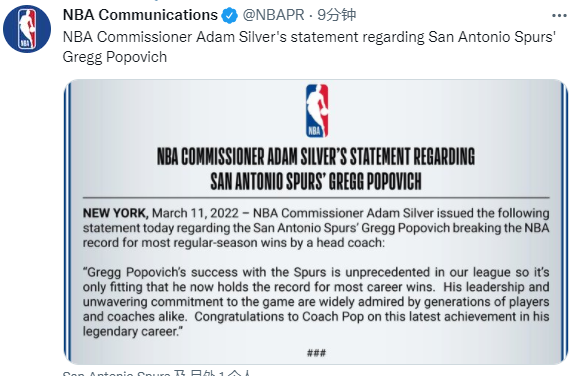Click the blue left border of the statement image
This screenshot has height=376, width=569.
coord(67,221)
